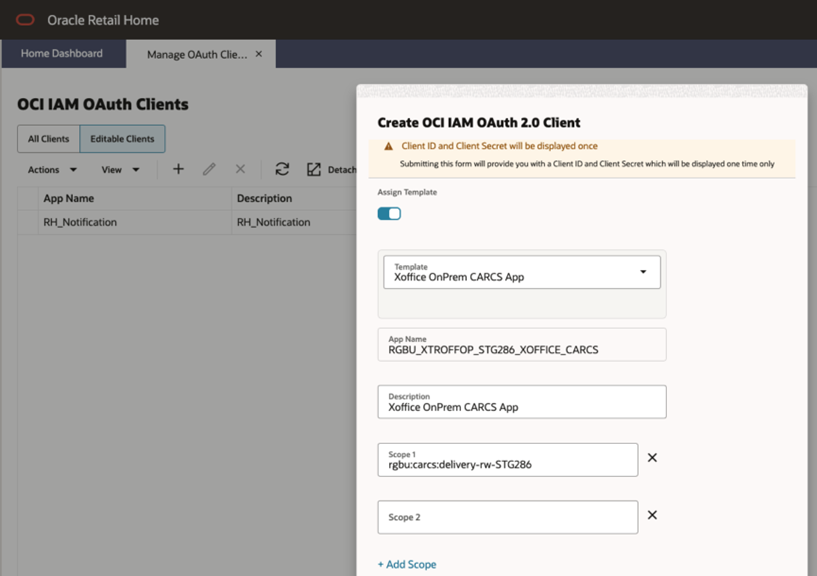Viewport: 817px width, 576px height.
Task: Click the Assign Template label
Action: coord(407,192)
